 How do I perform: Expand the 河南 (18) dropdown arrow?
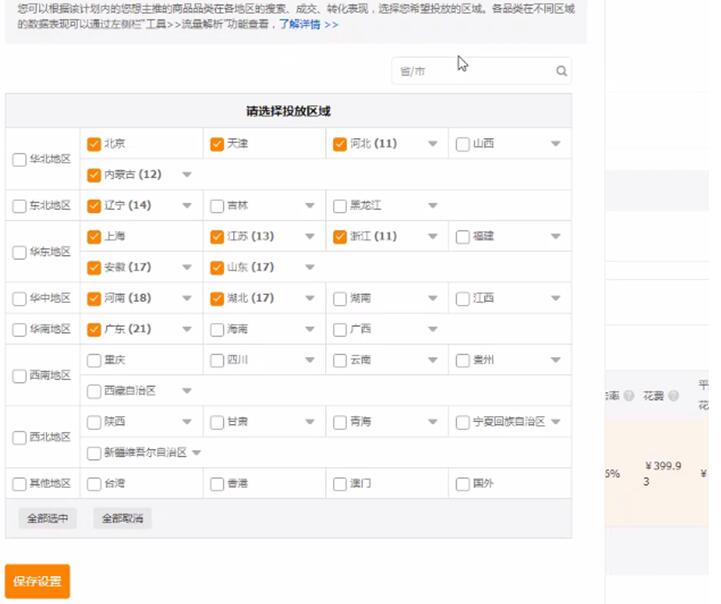click(187, 298)
